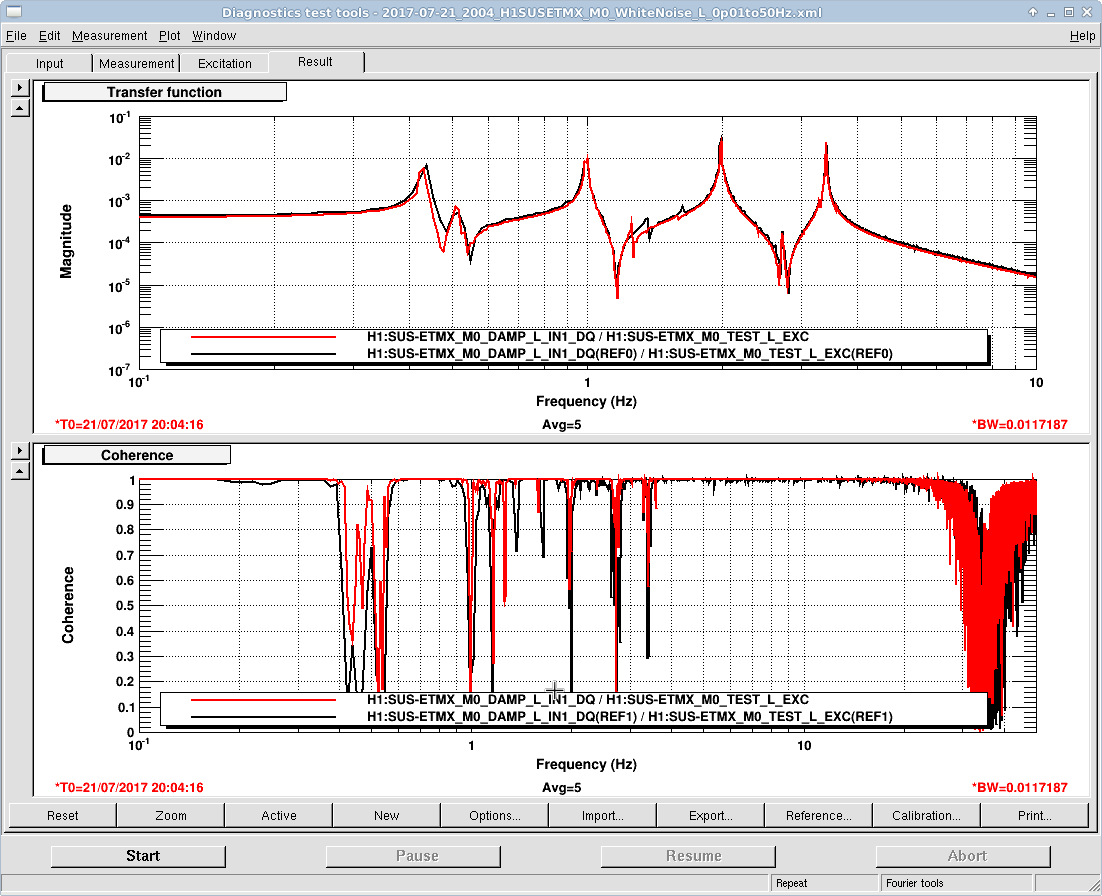Open the Import dialog
Image resolution: width=1102 pixels, height=896 pixels.
[602, 815]
